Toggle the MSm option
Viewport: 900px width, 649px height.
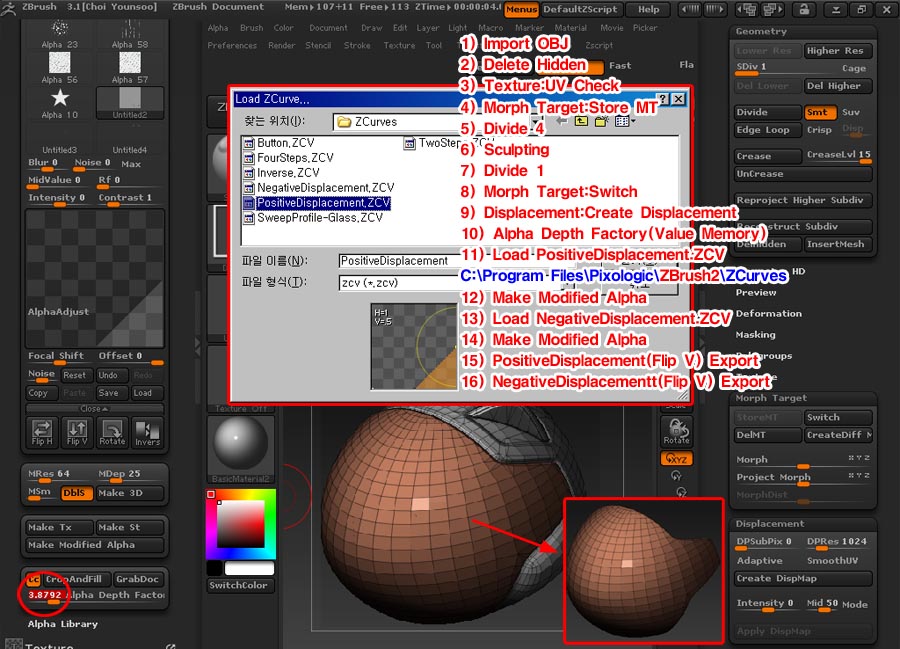(40, 492)
